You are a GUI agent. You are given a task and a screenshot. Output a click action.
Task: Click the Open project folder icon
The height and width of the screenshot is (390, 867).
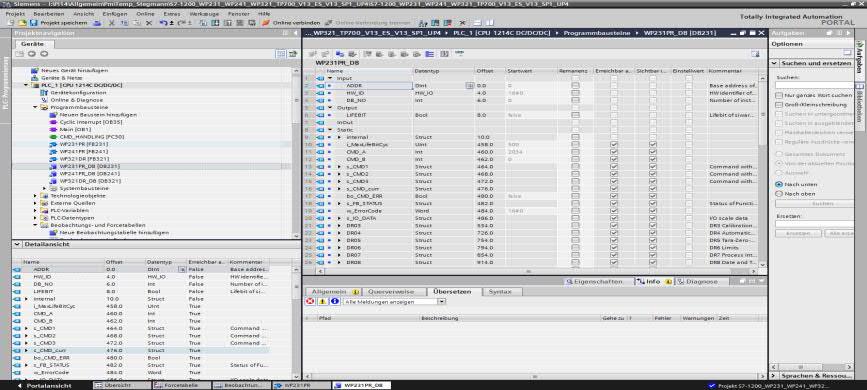pos(23,23)
